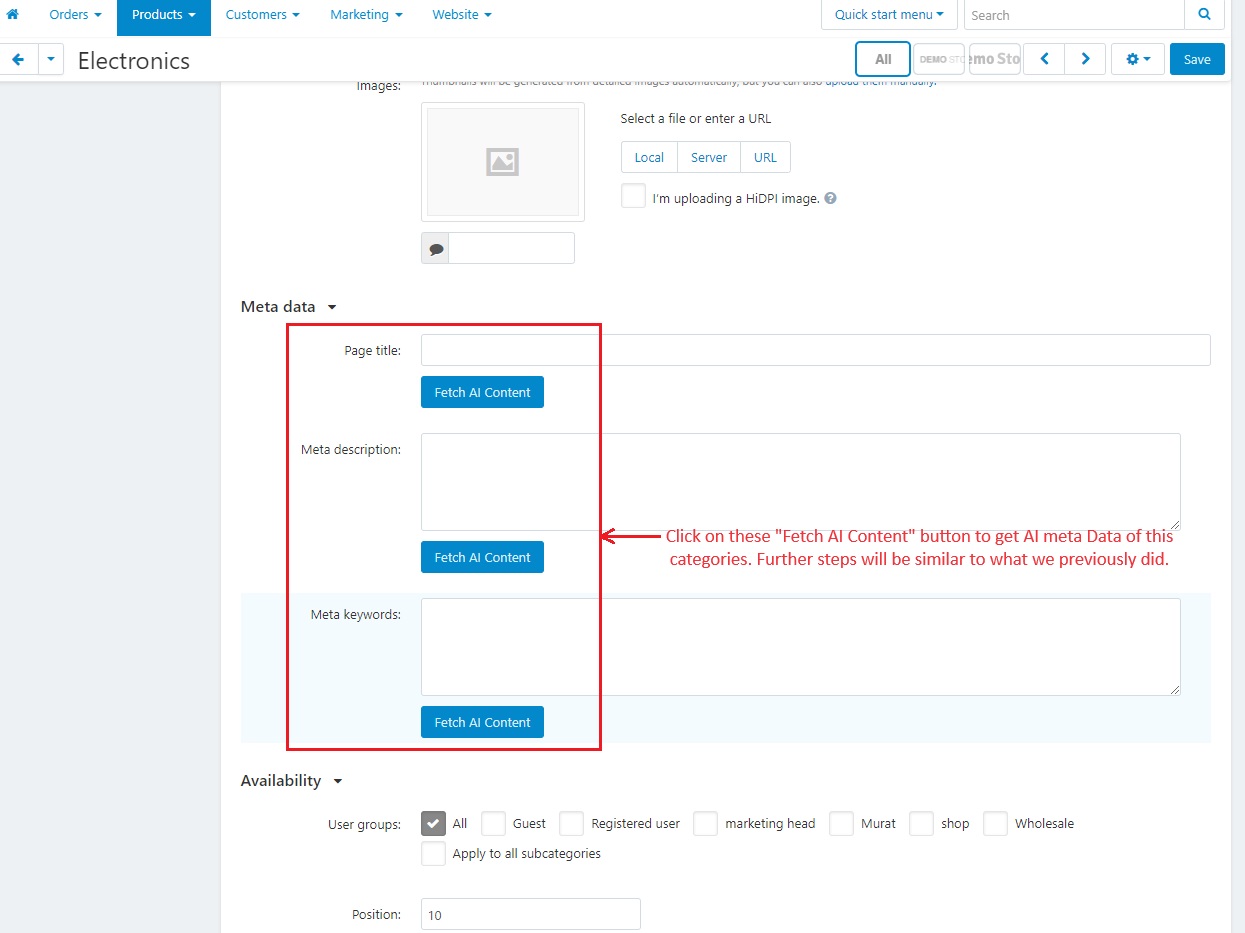Check the shop user group
This screenshot has width=1245, height=933.
[921, 823]
